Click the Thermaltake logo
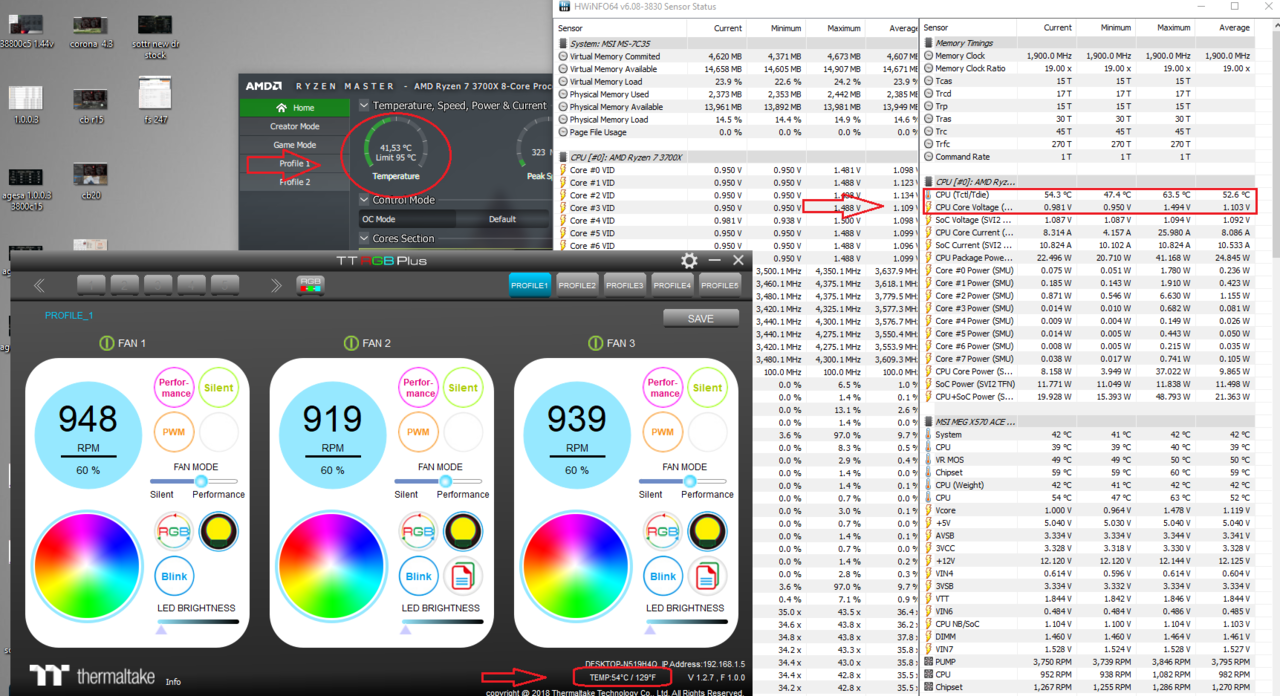 [x=92, y=676]
